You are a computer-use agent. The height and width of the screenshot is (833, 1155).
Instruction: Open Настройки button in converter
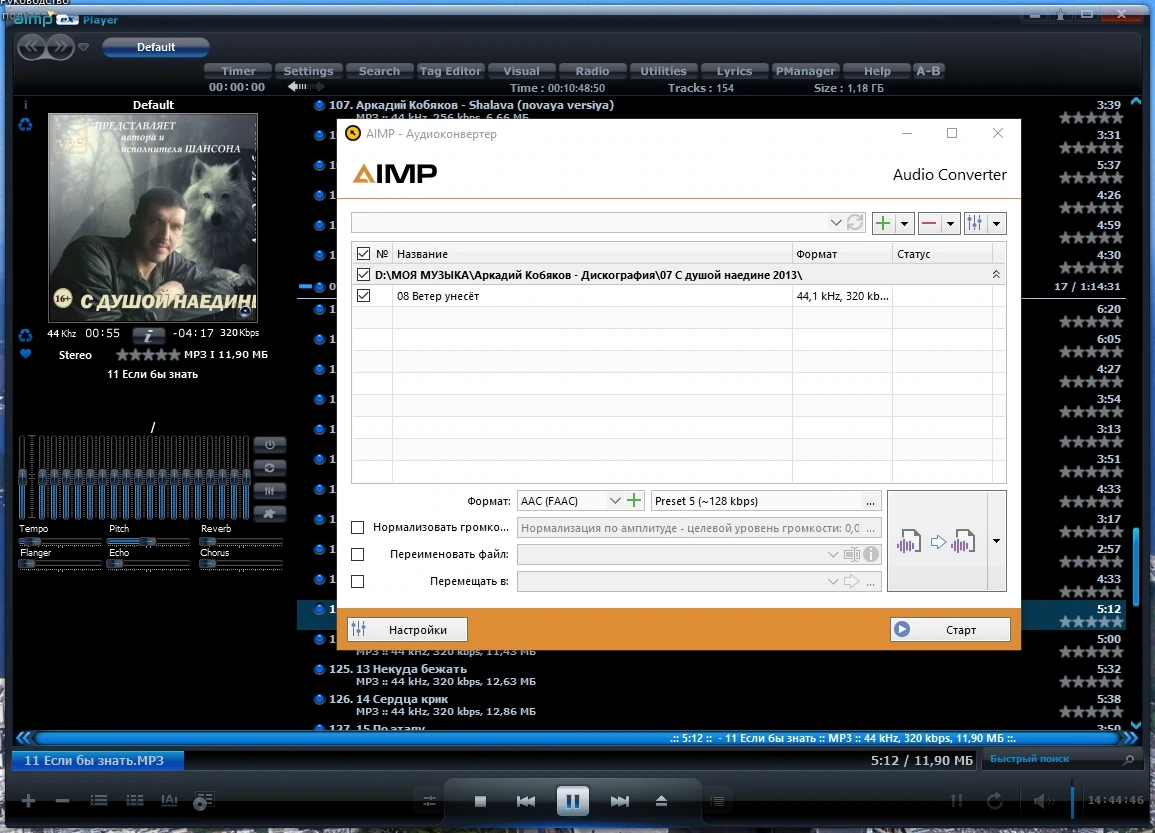pos(407,630)
